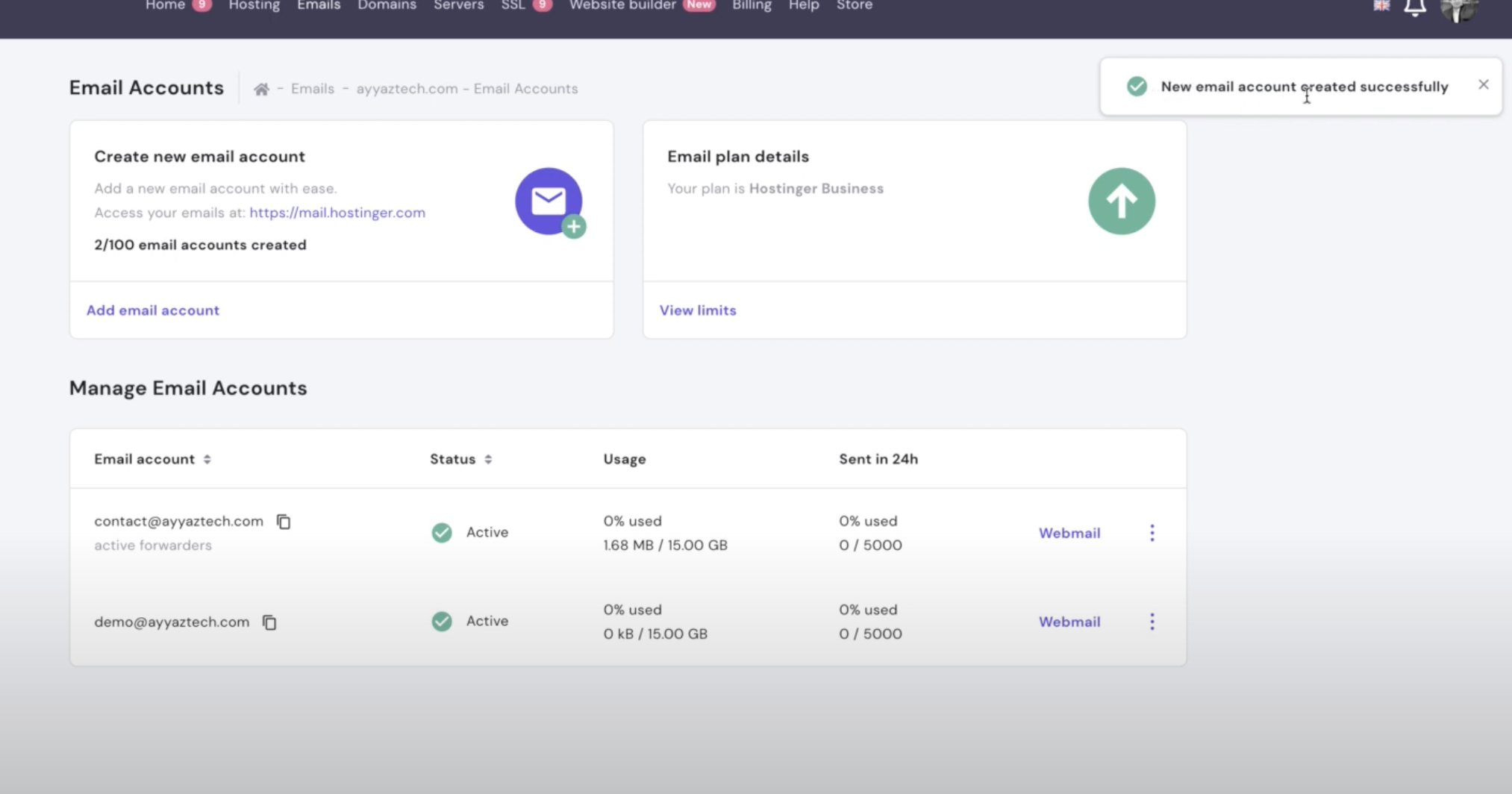Open options menu for demo@ayyaztech.com
This screenshot has width=1512, height=794.
pos(1152,622)
